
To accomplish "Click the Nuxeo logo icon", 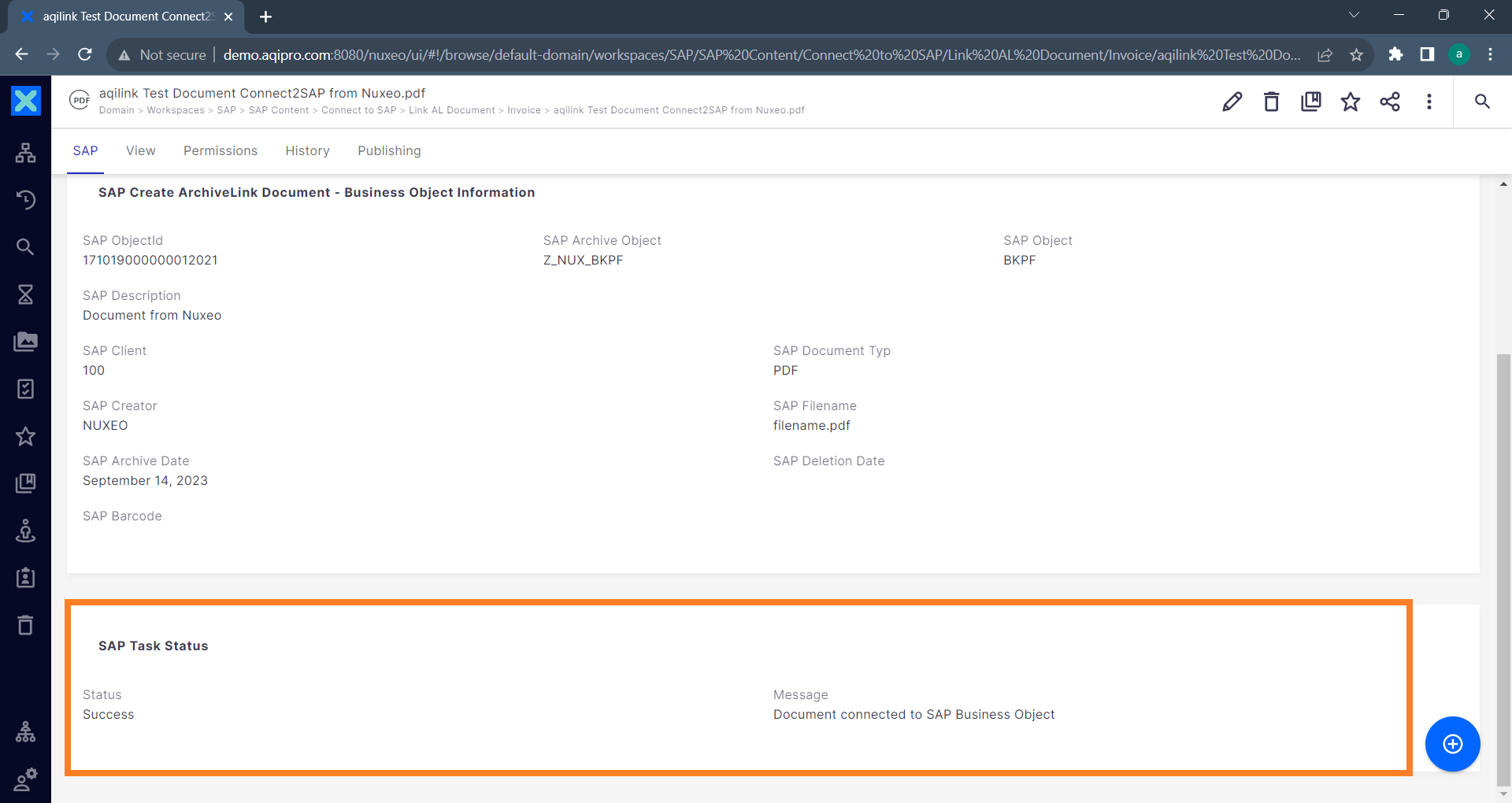I will [25, 101].
